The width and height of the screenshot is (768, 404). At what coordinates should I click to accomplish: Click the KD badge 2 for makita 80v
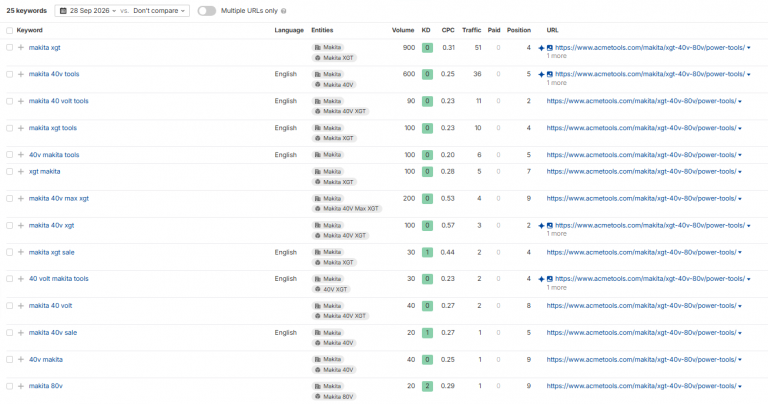(x=427, y=386)
